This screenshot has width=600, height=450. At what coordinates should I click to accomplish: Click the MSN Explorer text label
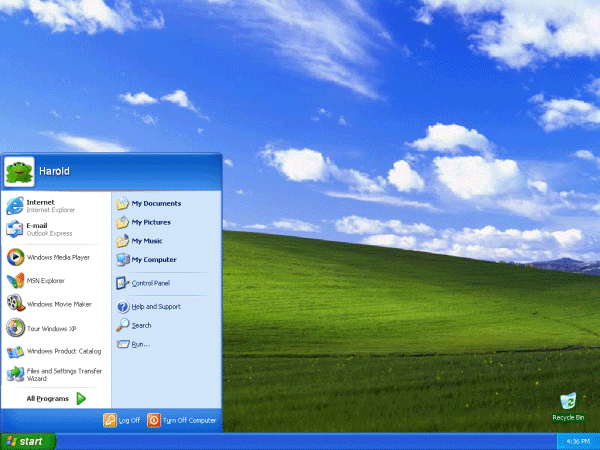[46, 281]
